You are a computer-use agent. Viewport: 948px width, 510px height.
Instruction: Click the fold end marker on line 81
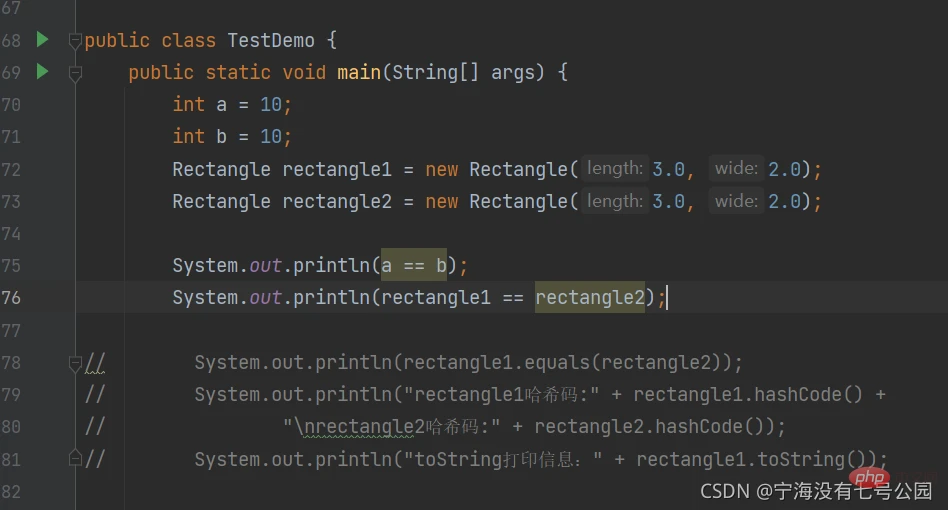[75, 458]
